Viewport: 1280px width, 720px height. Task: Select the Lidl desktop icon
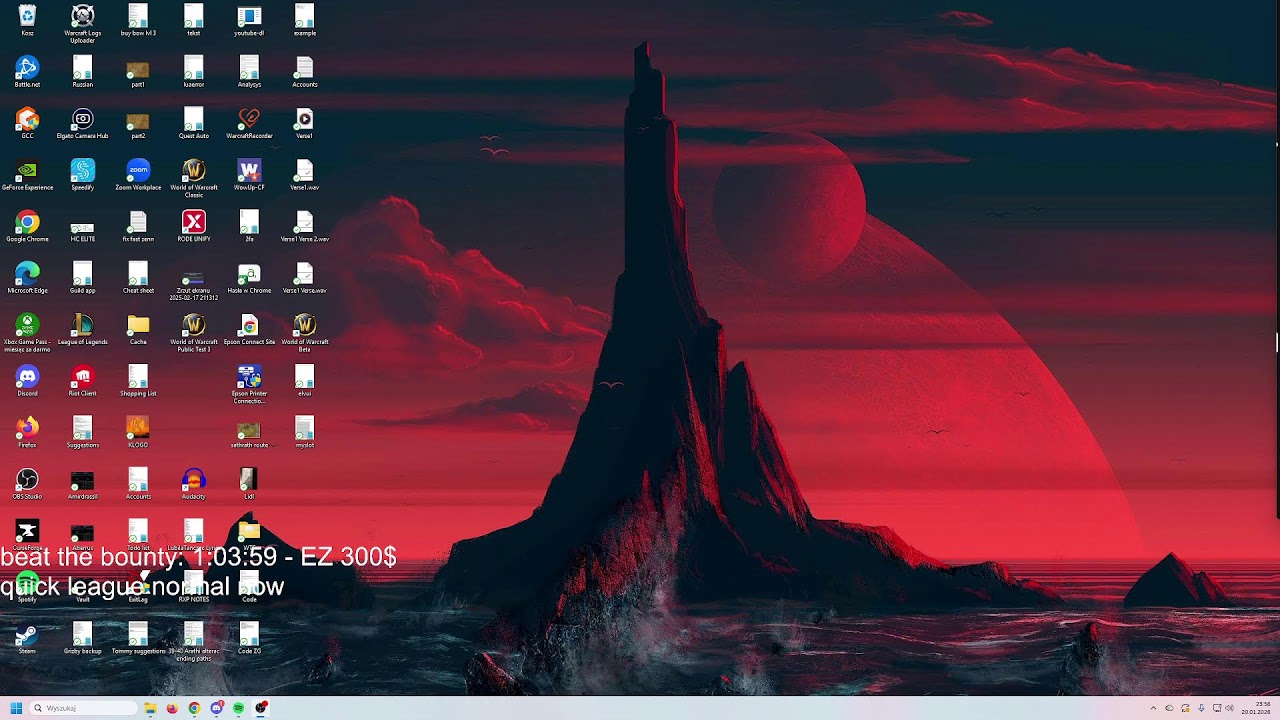(x=249, y=484)
